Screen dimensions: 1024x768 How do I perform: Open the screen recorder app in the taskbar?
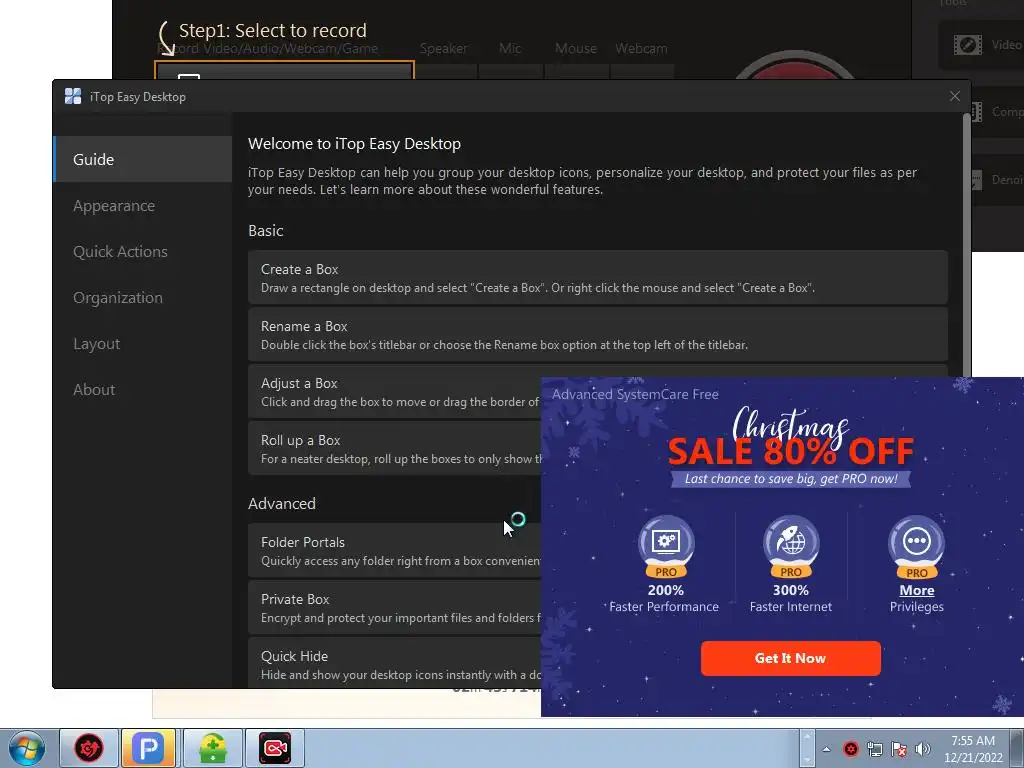pos(275,748)
